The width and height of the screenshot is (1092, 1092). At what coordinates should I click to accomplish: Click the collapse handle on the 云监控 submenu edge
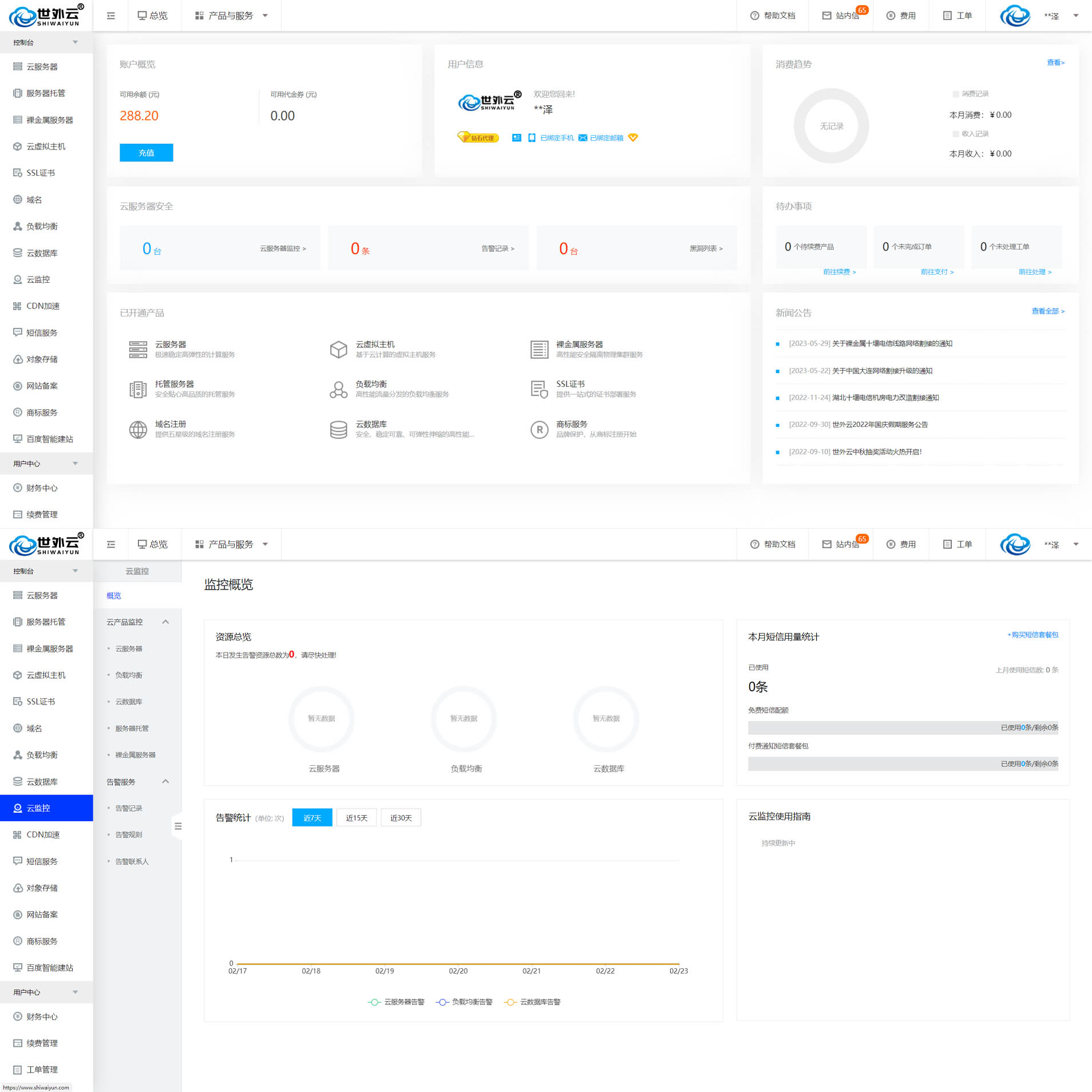(177, 826)
